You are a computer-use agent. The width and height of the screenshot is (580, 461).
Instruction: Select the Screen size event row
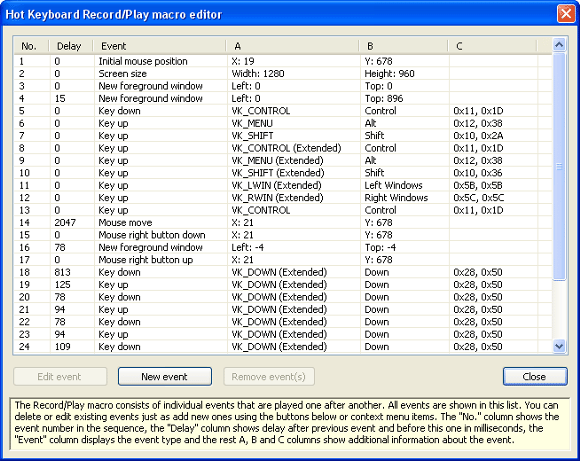[283, 74]
